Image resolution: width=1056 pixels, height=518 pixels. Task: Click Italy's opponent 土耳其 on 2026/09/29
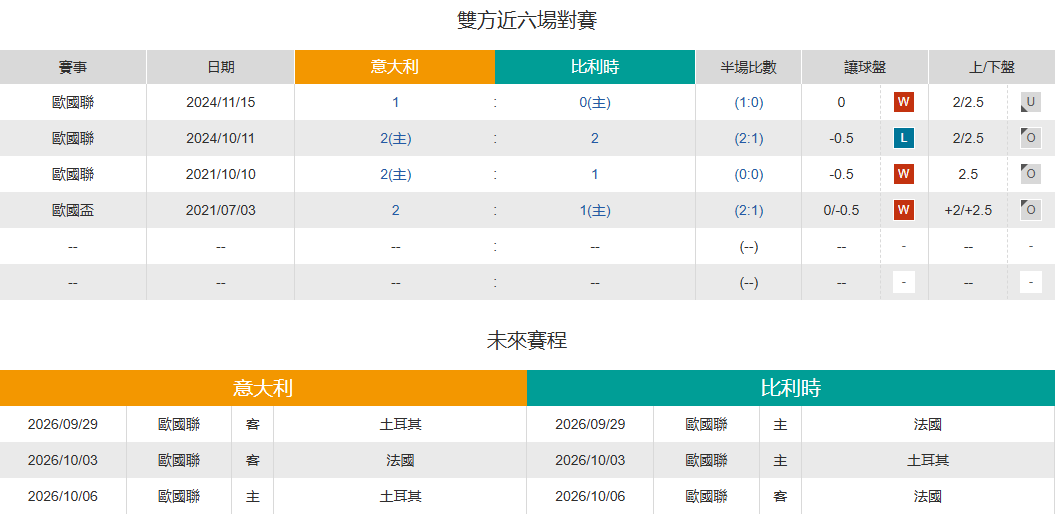[x=401, y=424]
